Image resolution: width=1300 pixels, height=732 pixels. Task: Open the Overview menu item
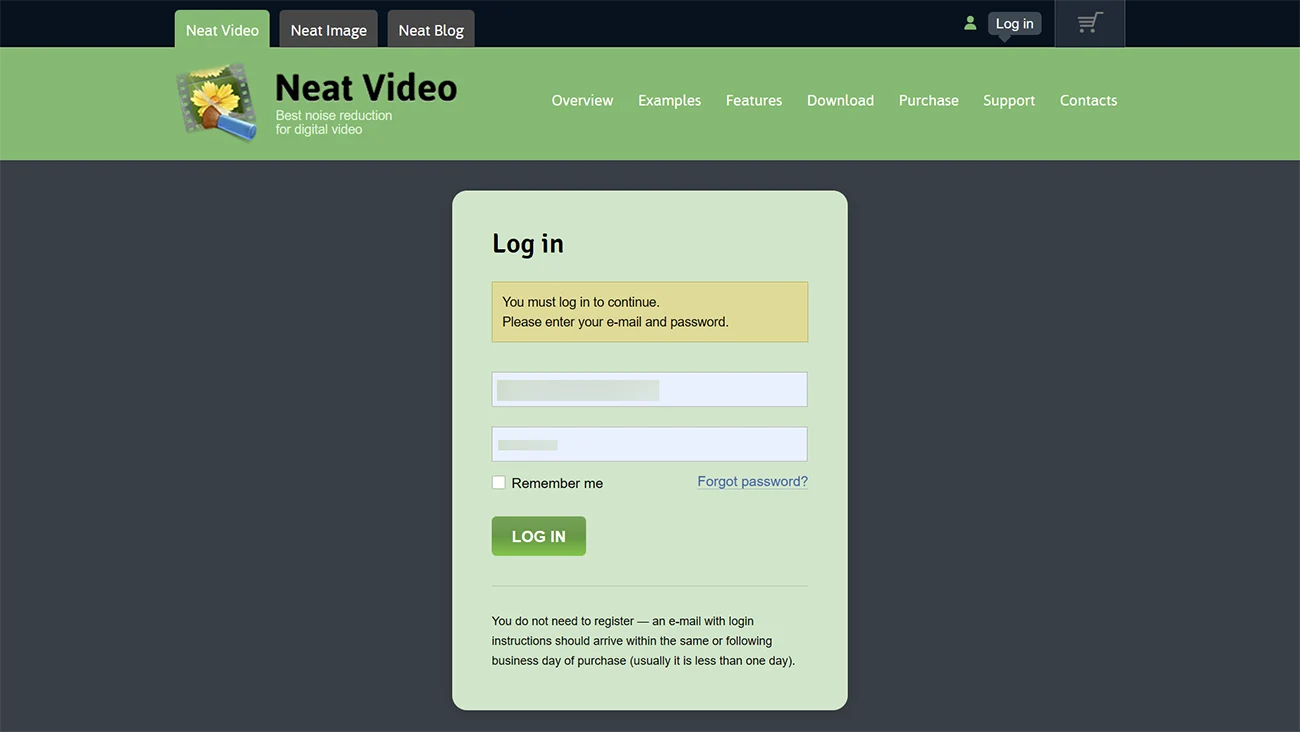point(582,100)
